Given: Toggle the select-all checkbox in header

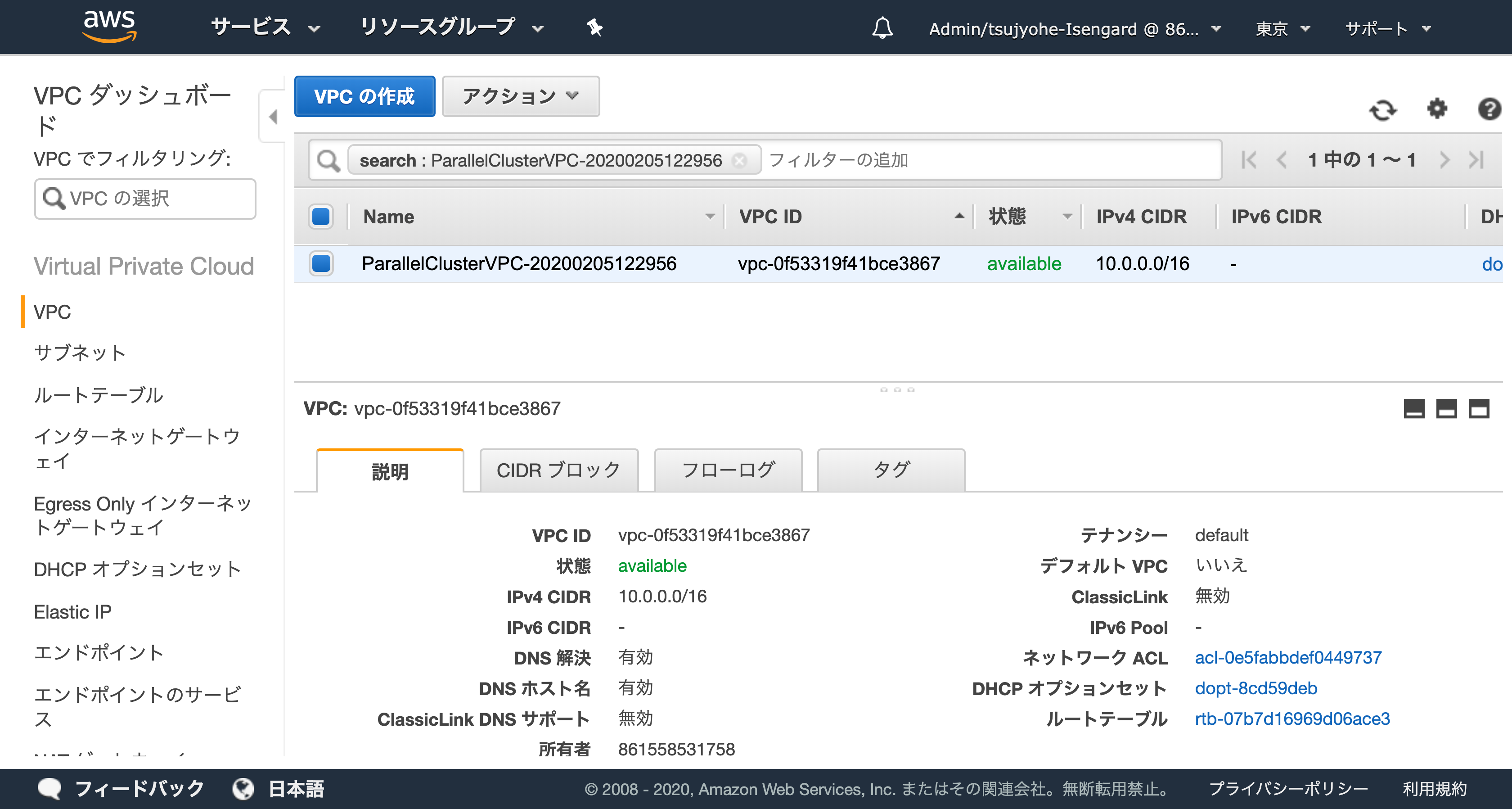Looking at the screenshot, I should tap(321, 216).
